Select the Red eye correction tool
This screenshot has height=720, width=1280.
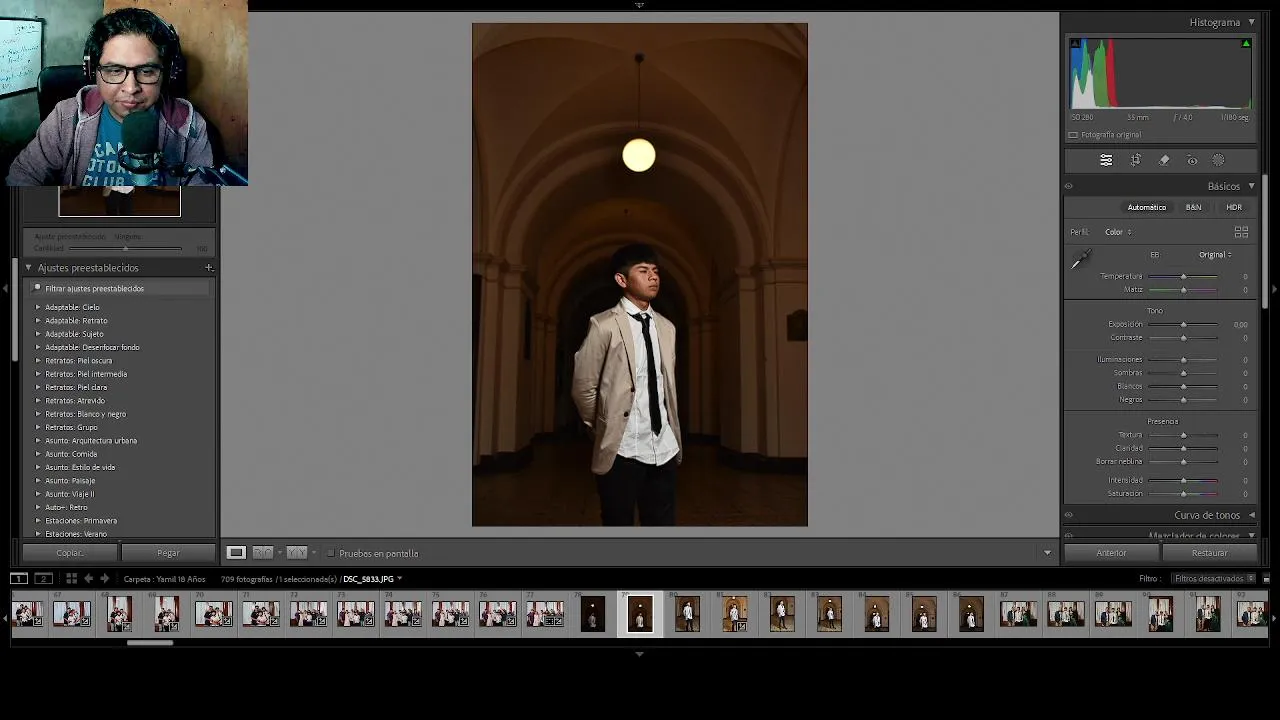tap(1192, 160)
